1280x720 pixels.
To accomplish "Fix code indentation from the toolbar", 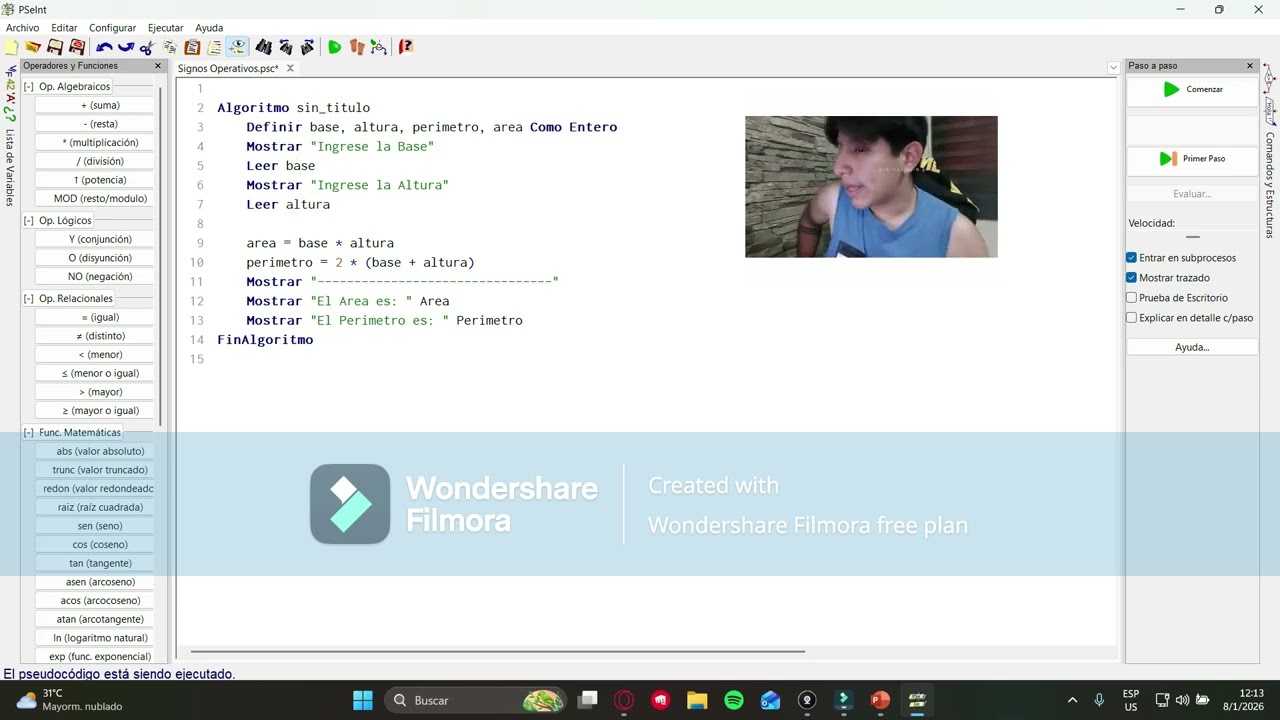I will pyautogui.click(x=214, y=47).
